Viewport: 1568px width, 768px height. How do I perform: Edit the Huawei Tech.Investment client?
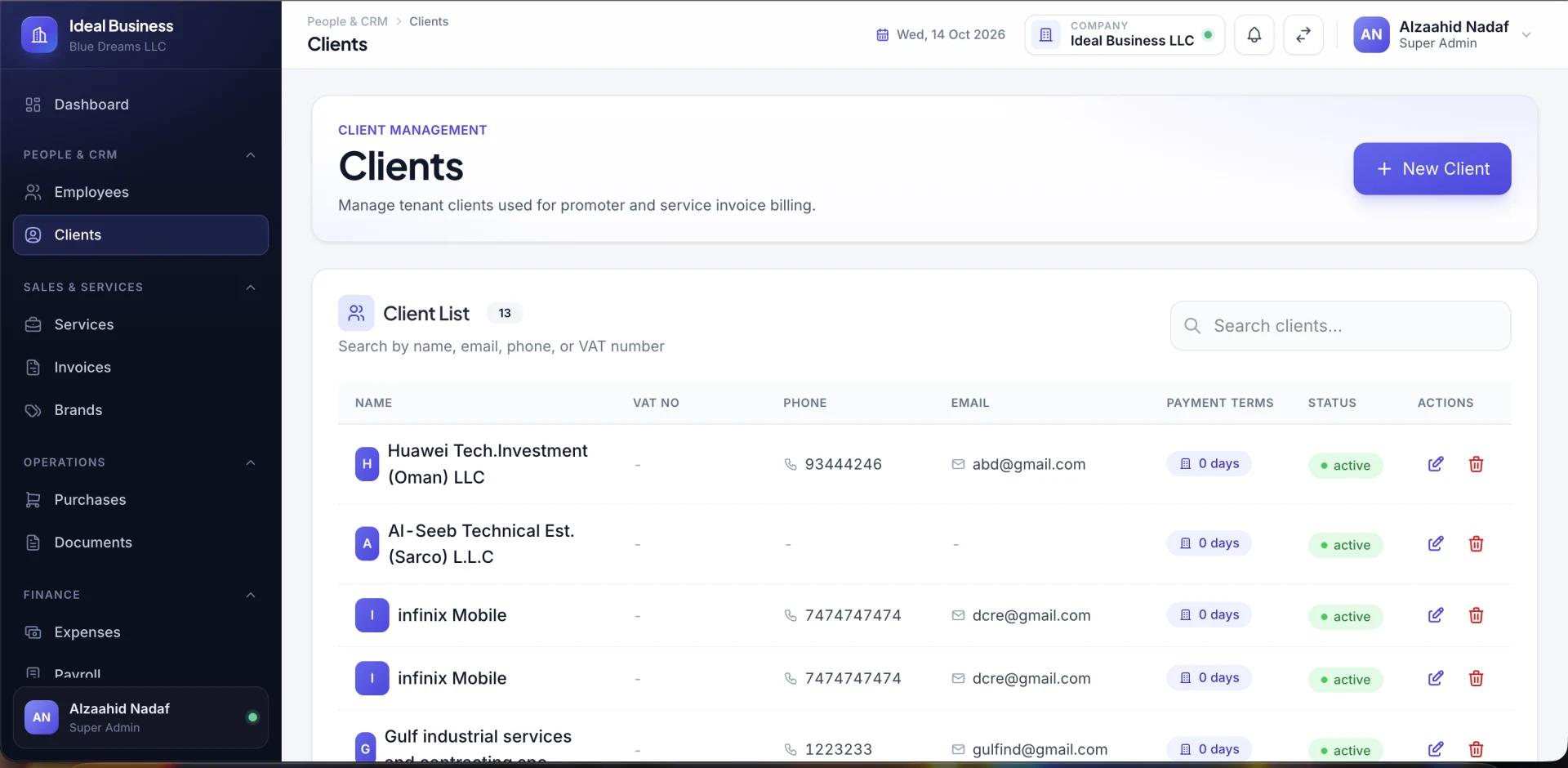[x=1436, y=464]
